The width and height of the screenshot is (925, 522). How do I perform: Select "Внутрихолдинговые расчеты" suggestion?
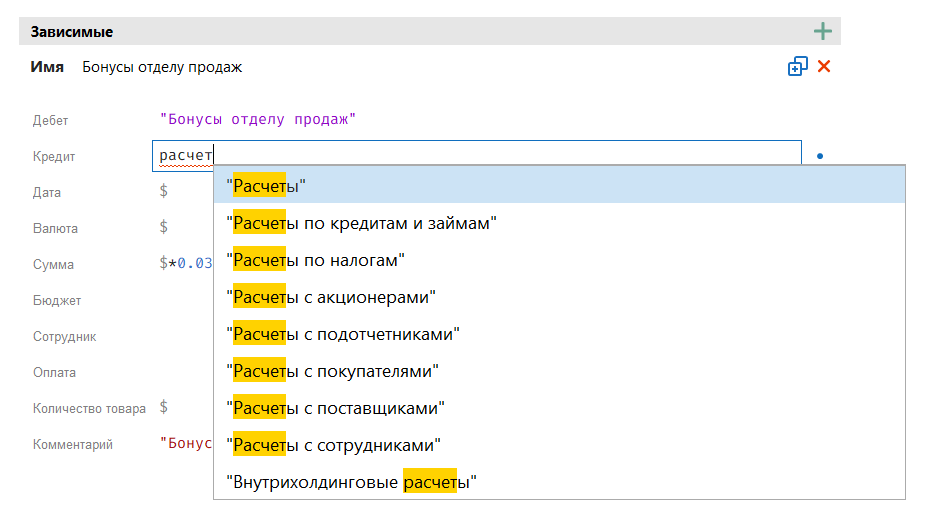click(351, 483)
